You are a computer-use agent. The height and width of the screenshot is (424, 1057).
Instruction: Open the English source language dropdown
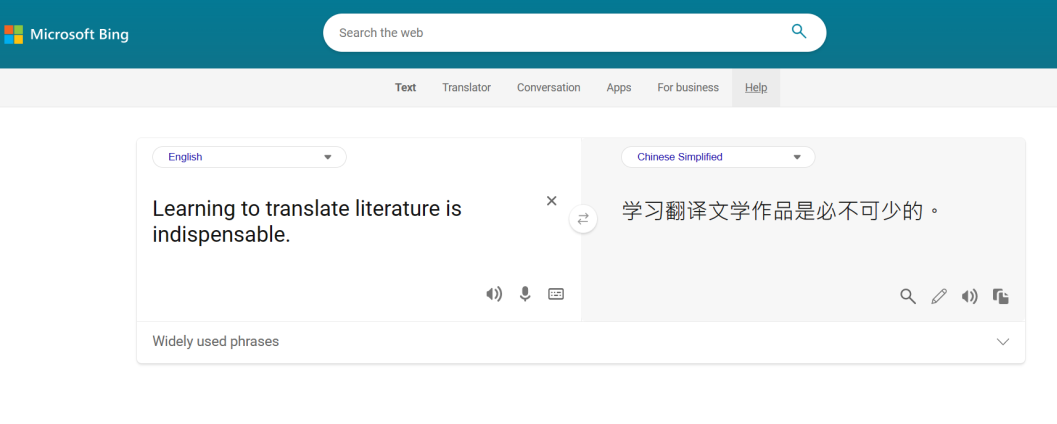click(x=249, y=157)
